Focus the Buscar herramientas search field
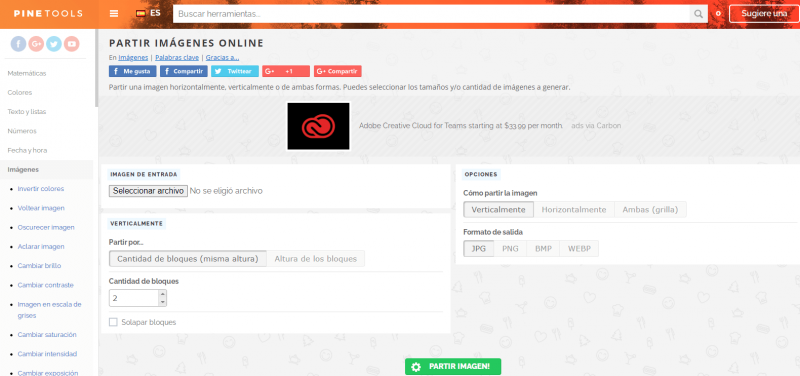800x376 pixels. [432, 14]
